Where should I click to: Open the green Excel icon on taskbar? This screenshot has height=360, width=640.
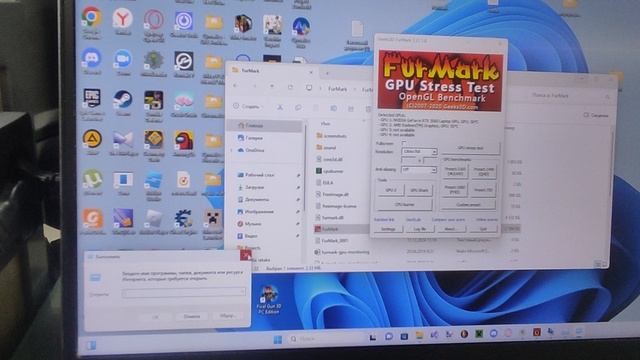click(479, 334)
